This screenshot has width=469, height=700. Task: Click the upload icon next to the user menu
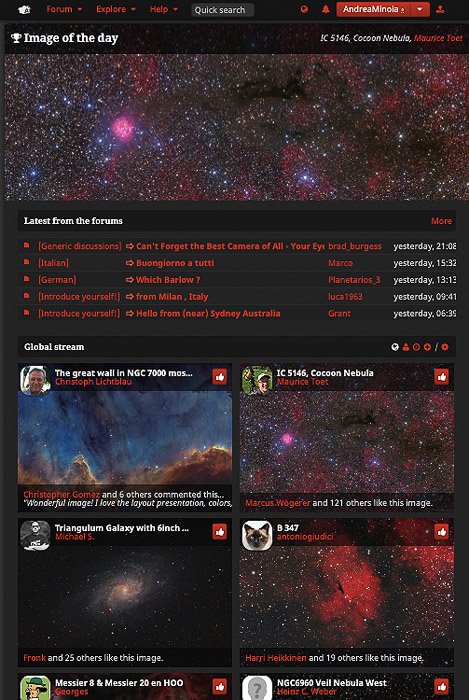click(440, 9)
